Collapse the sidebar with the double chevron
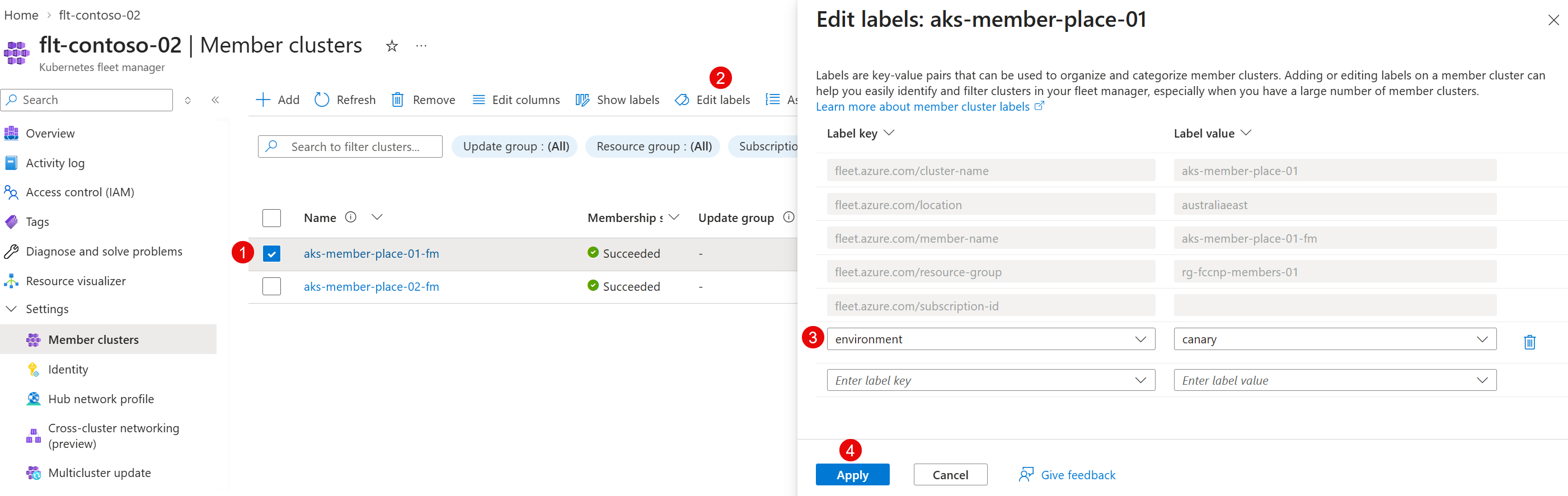 (215, 100)
